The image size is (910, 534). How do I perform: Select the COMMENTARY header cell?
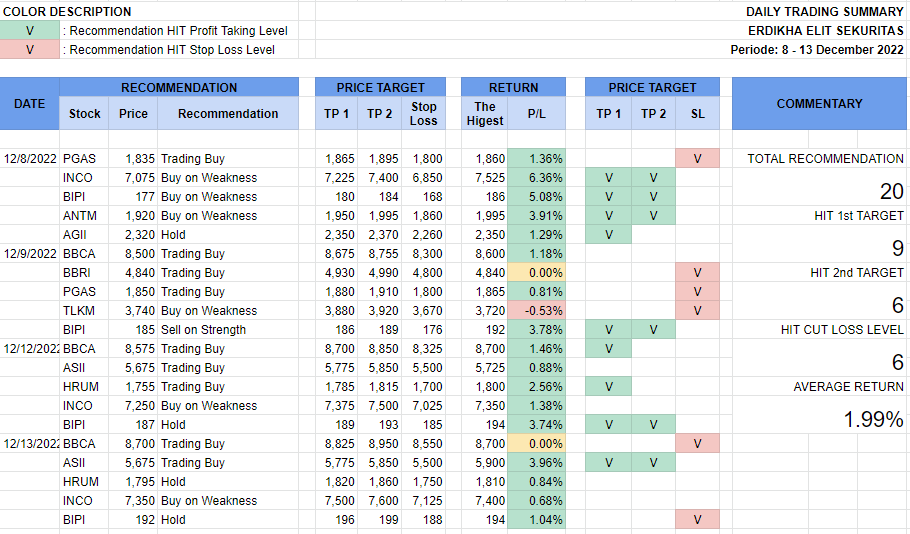click(819, 104)
